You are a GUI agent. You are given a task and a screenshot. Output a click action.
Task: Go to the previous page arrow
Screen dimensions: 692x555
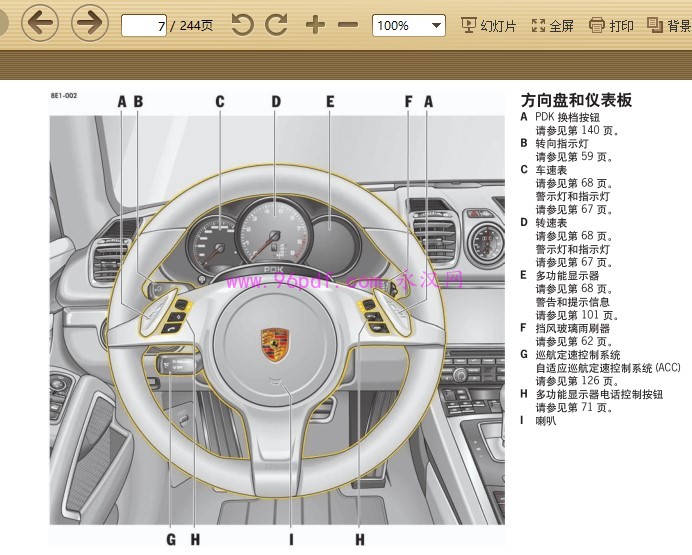(x=40, y=22)
